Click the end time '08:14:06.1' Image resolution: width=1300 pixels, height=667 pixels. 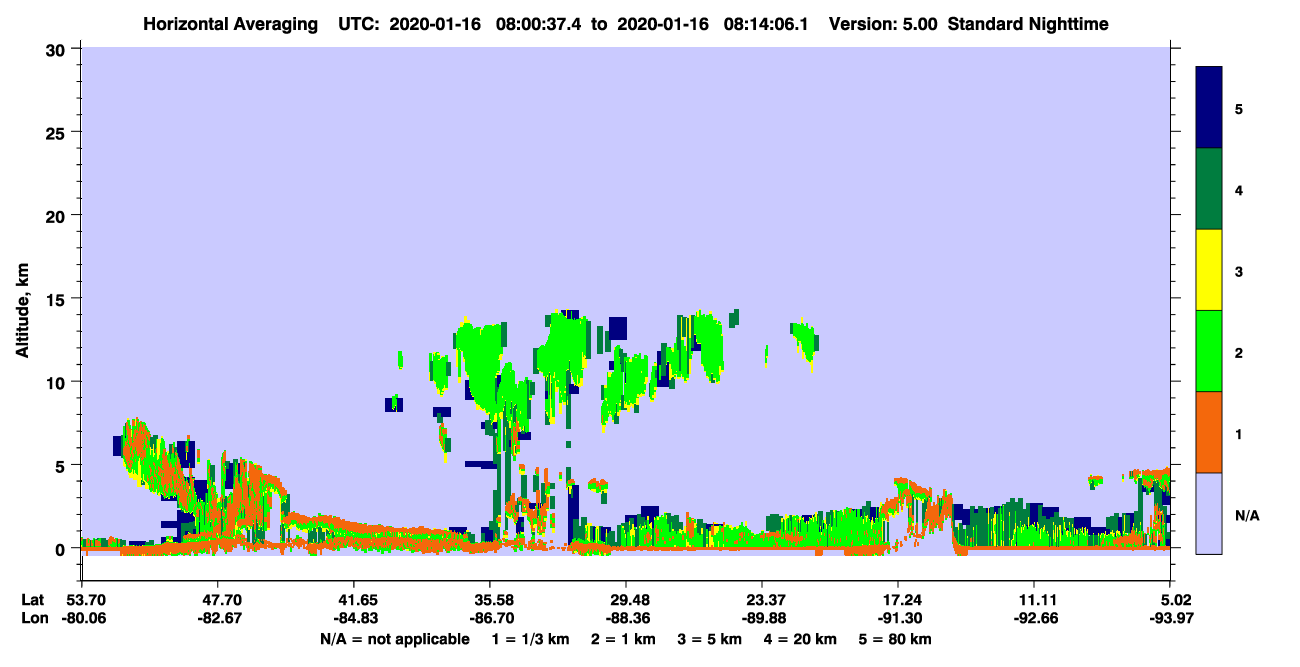pos(768,24)
